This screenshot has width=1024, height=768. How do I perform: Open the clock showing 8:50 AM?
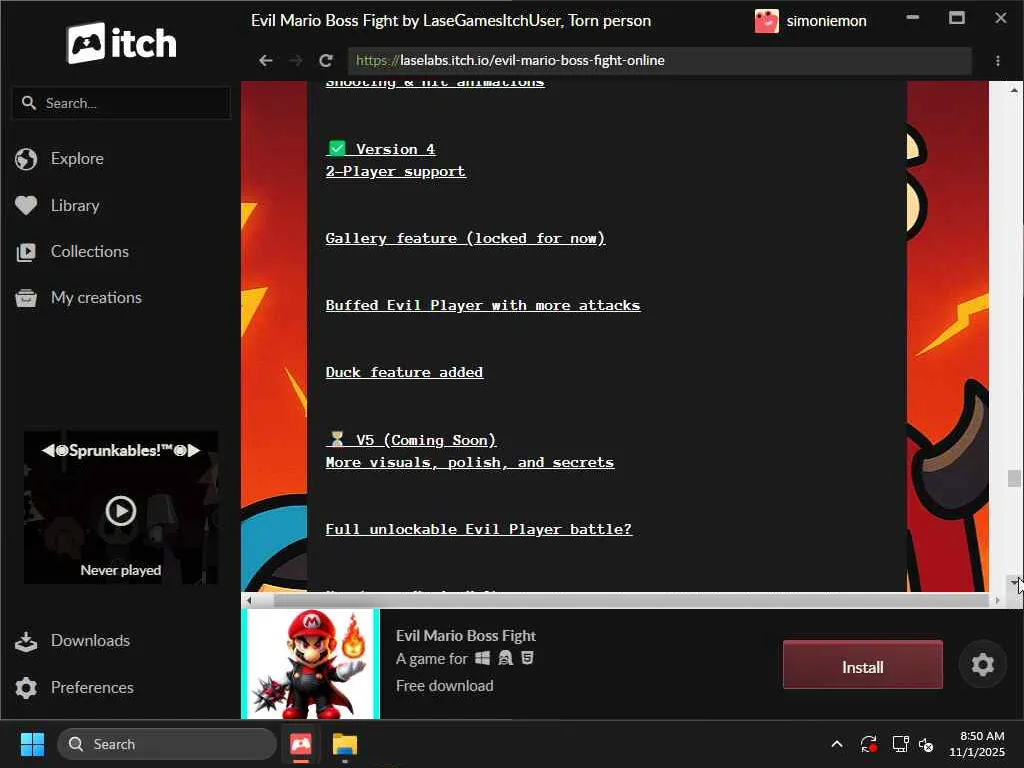(977, 744)
